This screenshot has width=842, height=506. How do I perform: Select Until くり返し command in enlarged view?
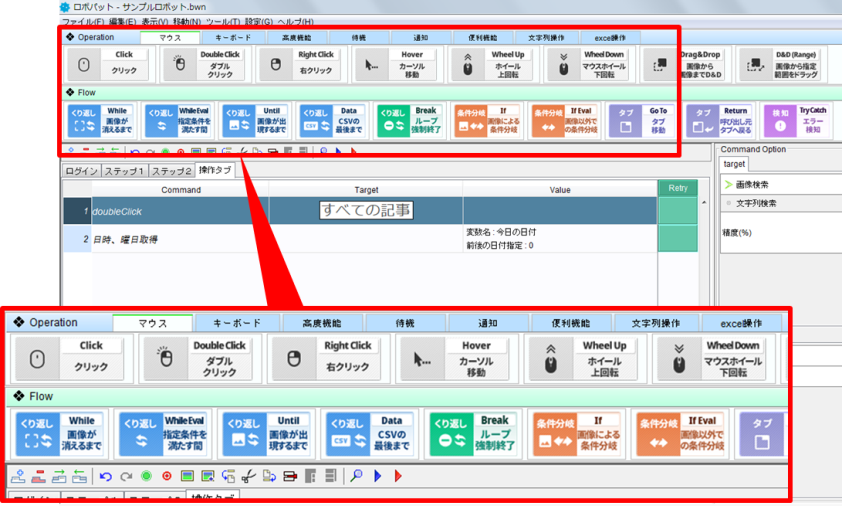click(266, 434)
